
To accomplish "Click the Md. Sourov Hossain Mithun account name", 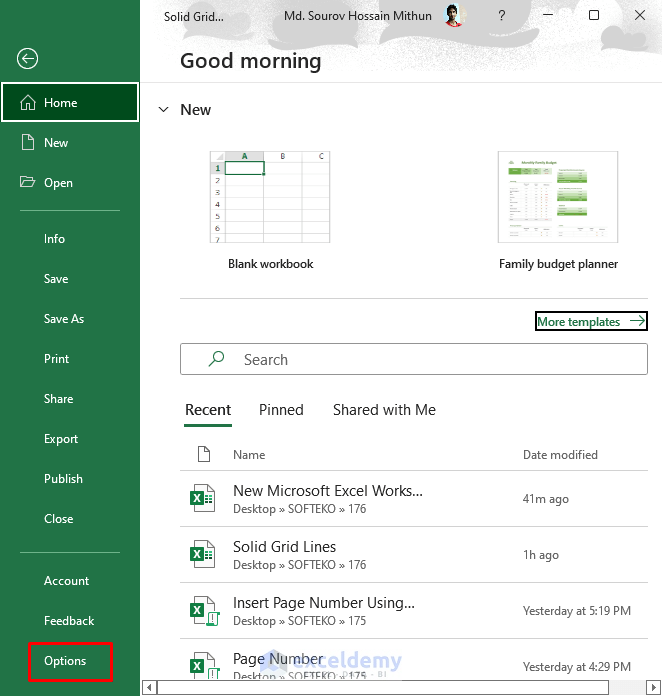I will tap(357, 16).
